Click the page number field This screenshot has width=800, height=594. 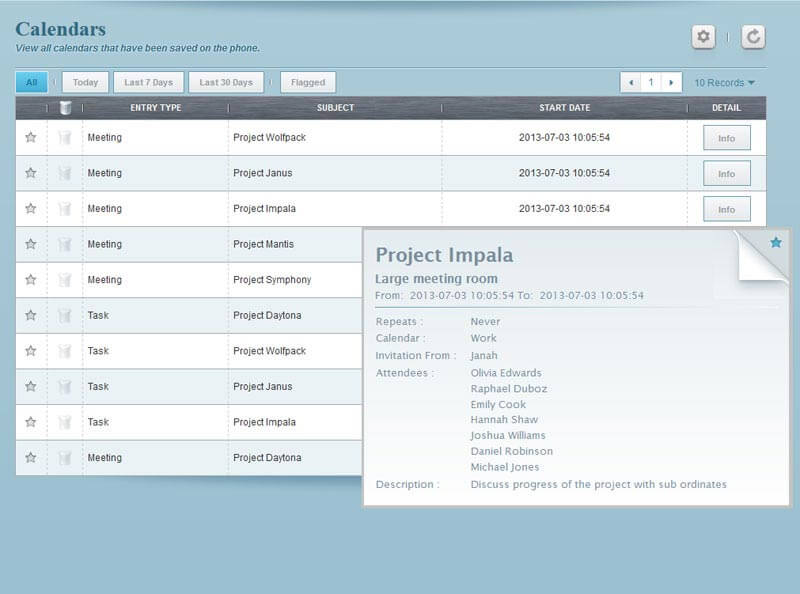point(651,82)
